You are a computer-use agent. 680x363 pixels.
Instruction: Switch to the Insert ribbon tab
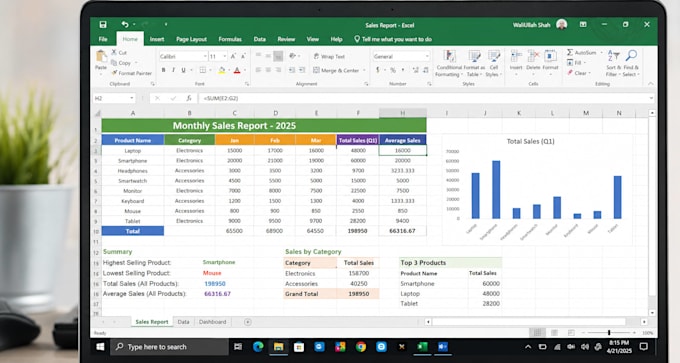157,39
